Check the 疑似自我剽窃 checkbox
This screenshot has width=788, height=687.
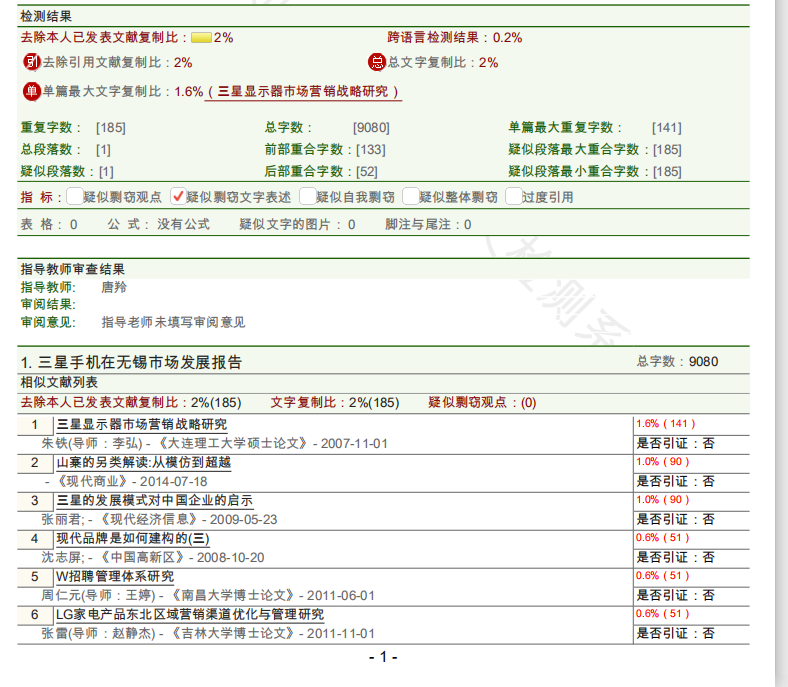tap(307, 197)
